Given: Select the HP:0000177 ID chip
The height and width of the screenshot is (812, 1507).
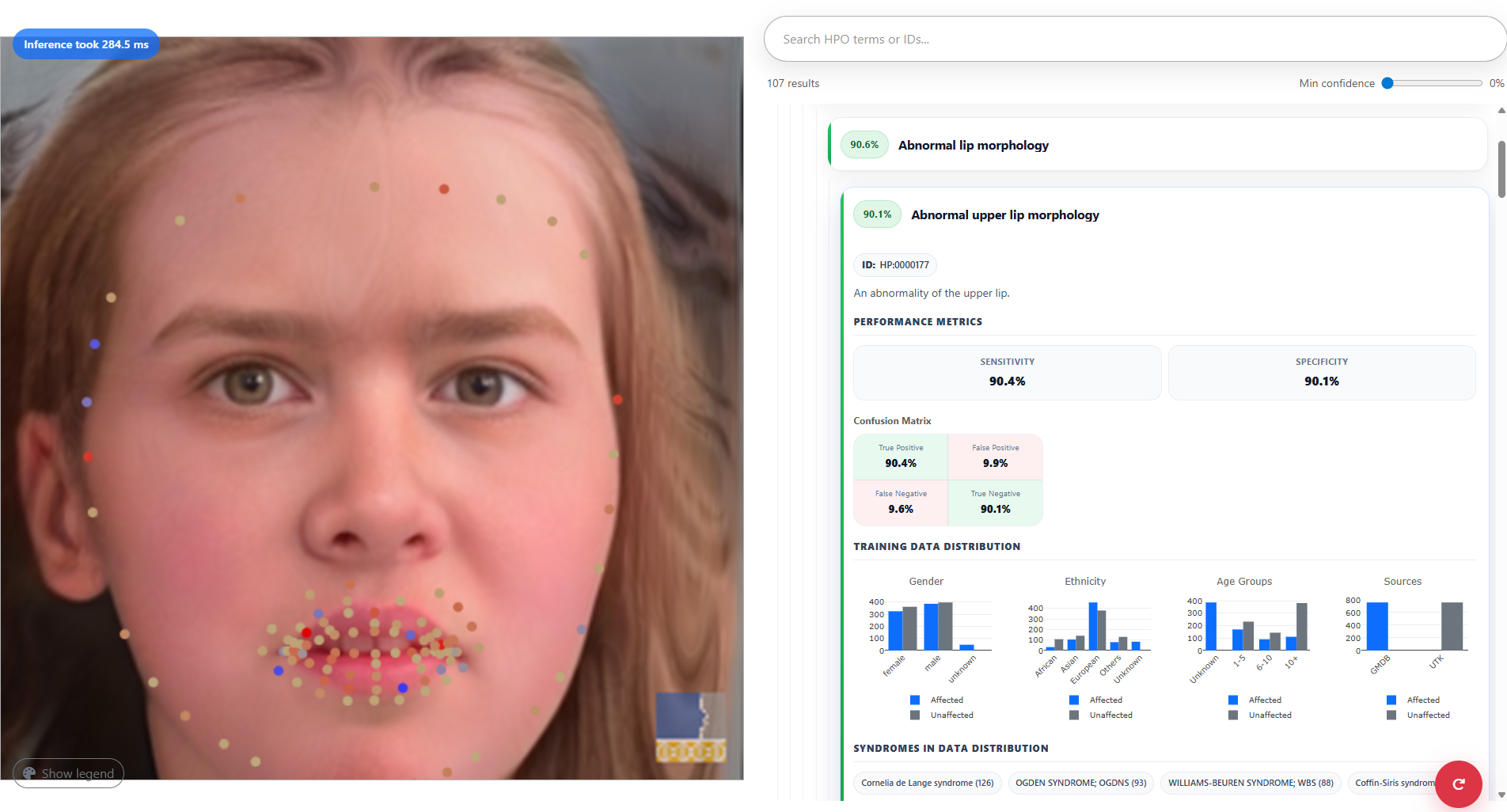Looking at the screenshot, I should click(x=895, y=265).
